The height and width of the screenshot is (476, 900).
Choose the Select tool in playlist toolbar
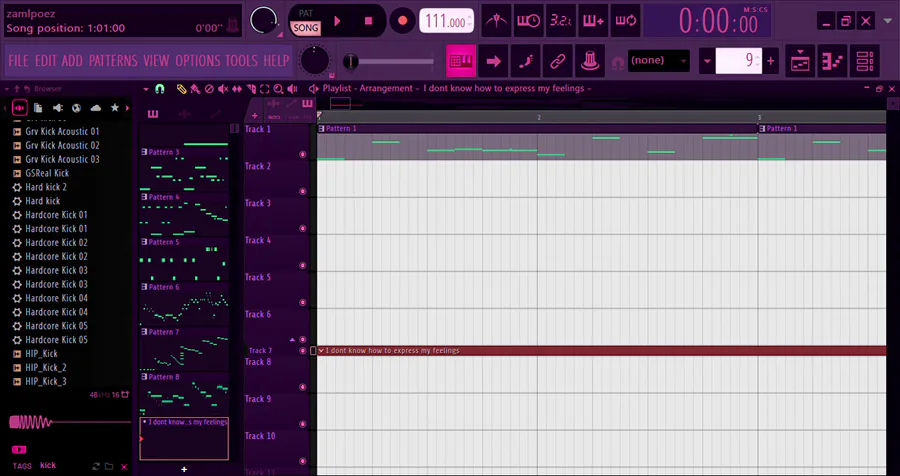pos(265,89)
